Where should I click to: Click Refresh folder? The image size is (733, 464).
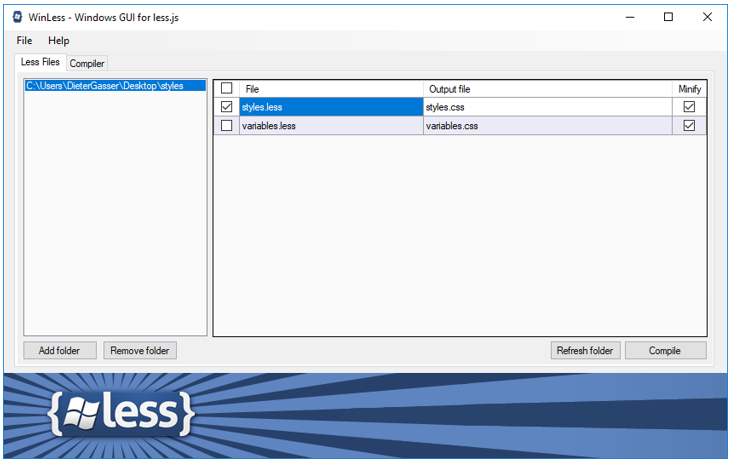click(x=586, y=351)
